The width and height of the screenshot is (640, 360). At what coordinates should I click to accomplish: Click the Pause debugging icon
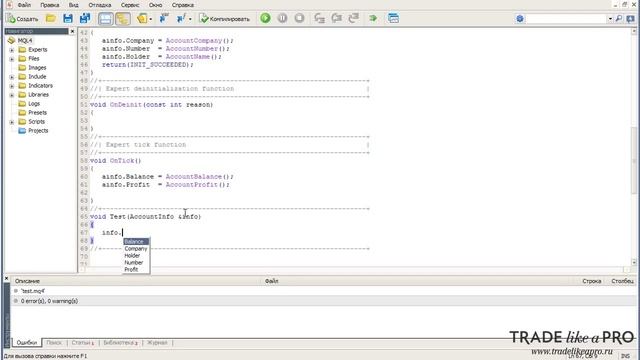[282, 18]
